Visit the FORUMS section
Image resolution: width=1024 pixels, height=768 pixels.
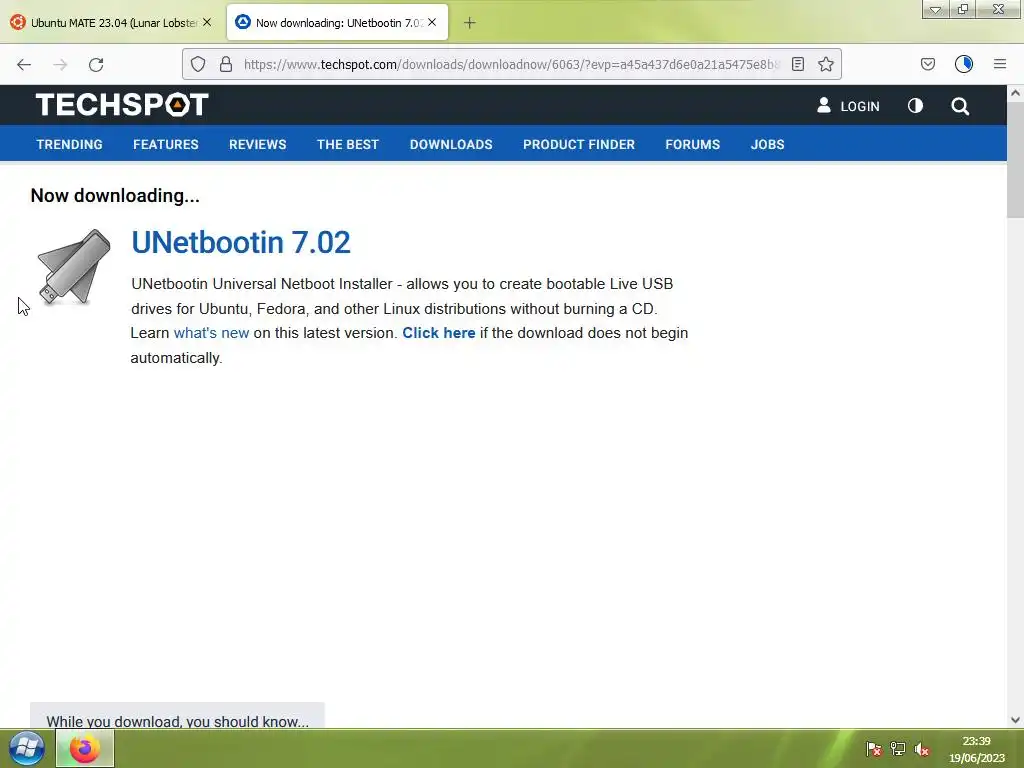pos(692,144)
